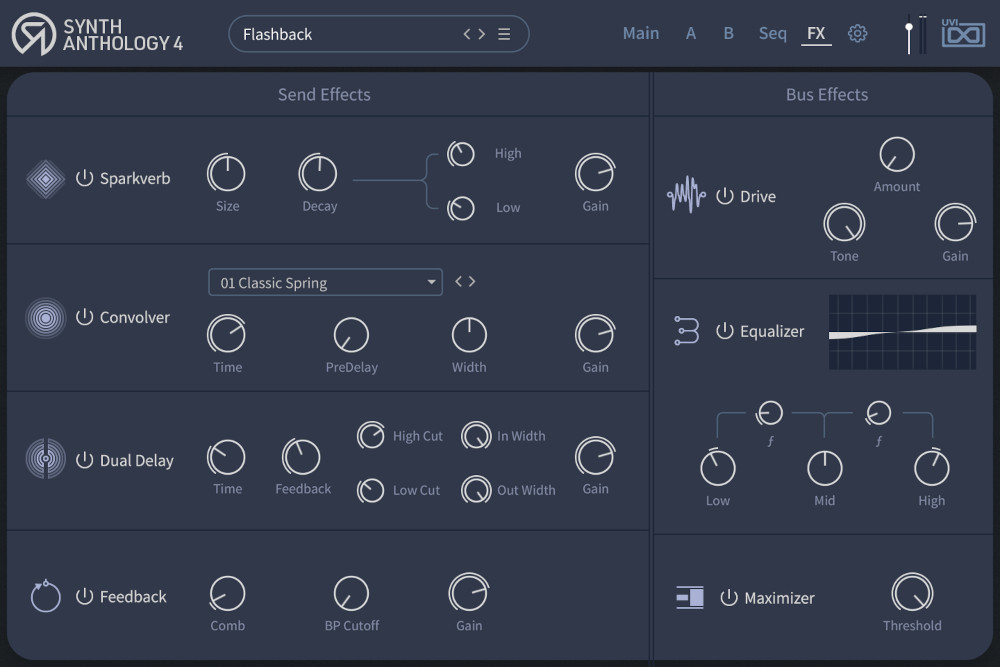Adjust the Threshold knob on Maximizer
Screen dimensions: 1000x667
click(912, 592)
